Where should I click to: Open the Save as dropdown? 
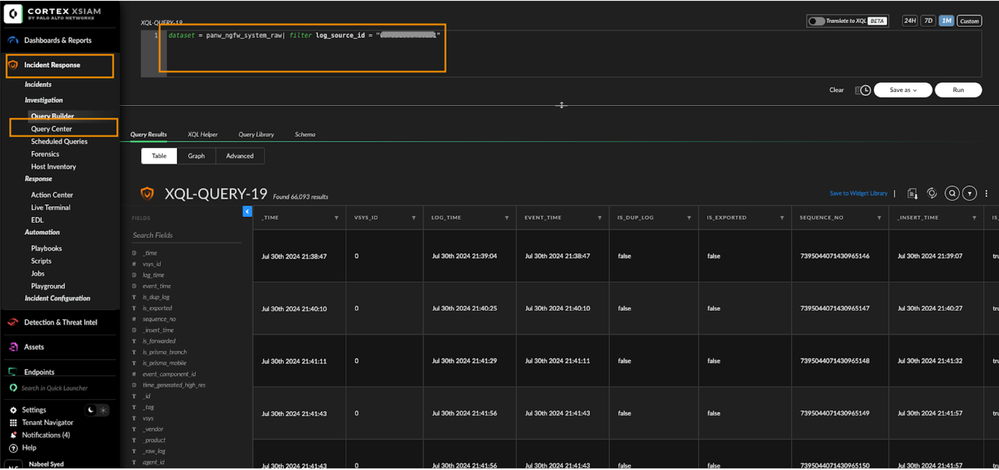coord(903,90)
